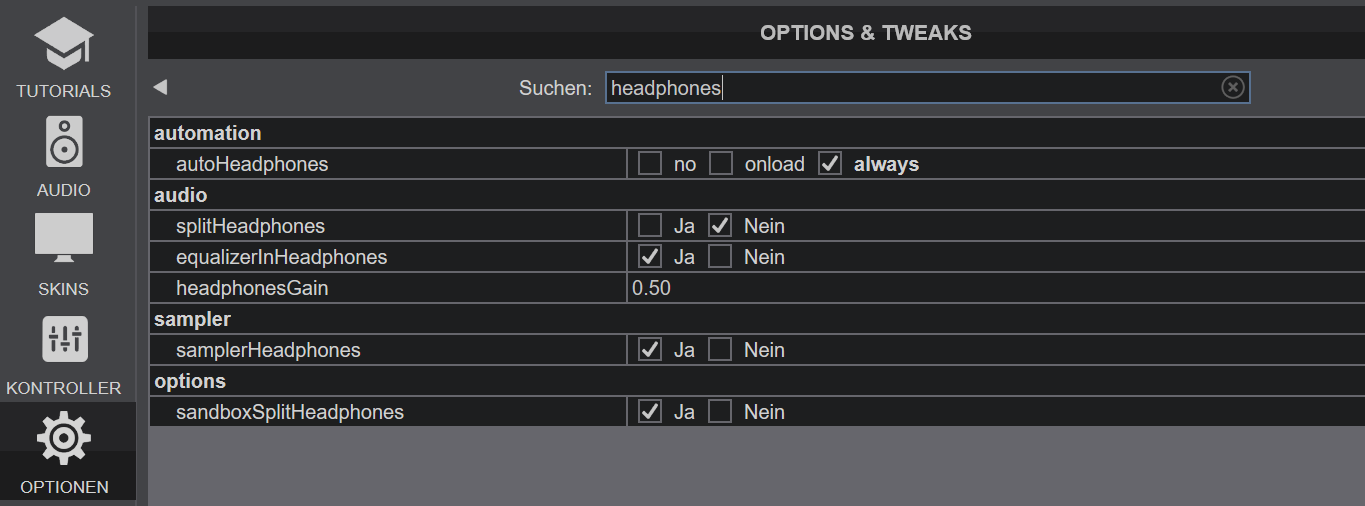
Task: Enable splitHeadphones with the Ja checkbox
Action: [x=650, y=226]
